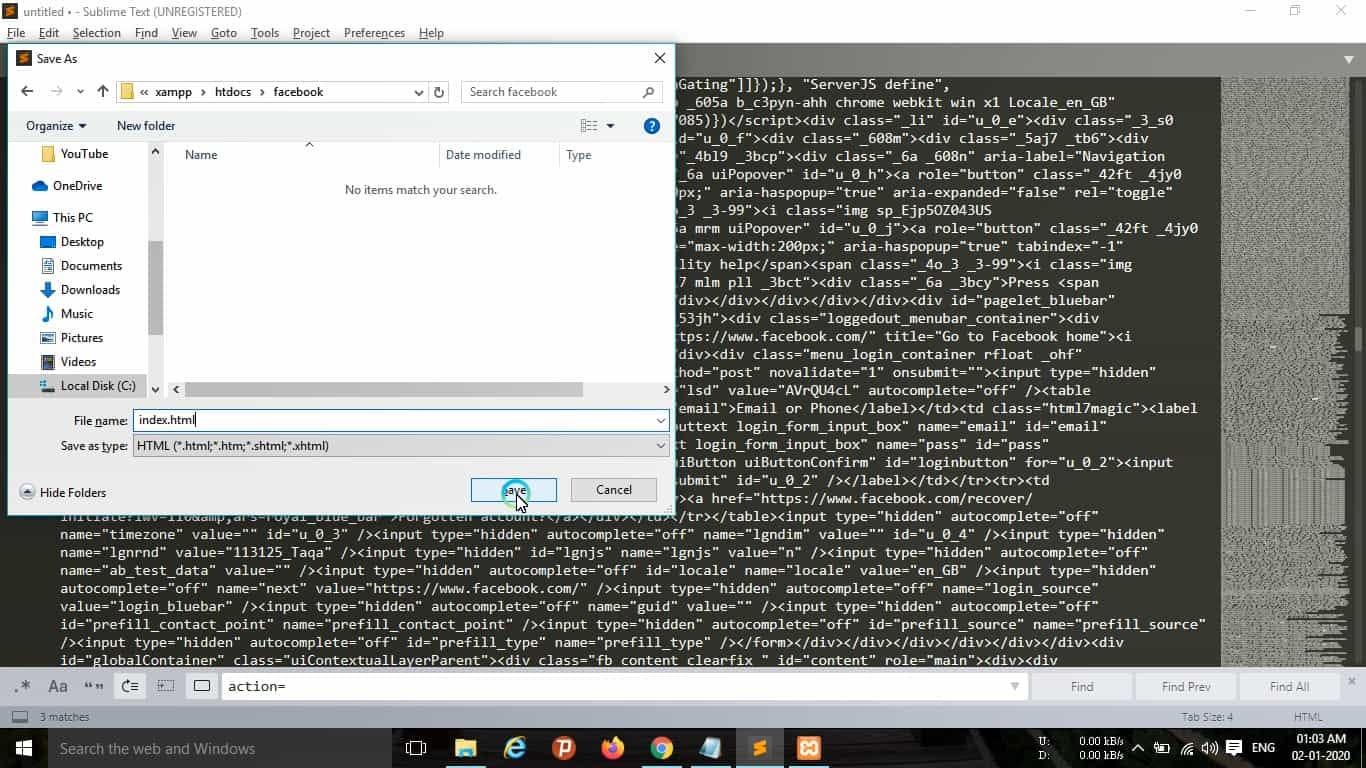Select Local Disk (C:) in navigation pane

[x=88, y=386]
